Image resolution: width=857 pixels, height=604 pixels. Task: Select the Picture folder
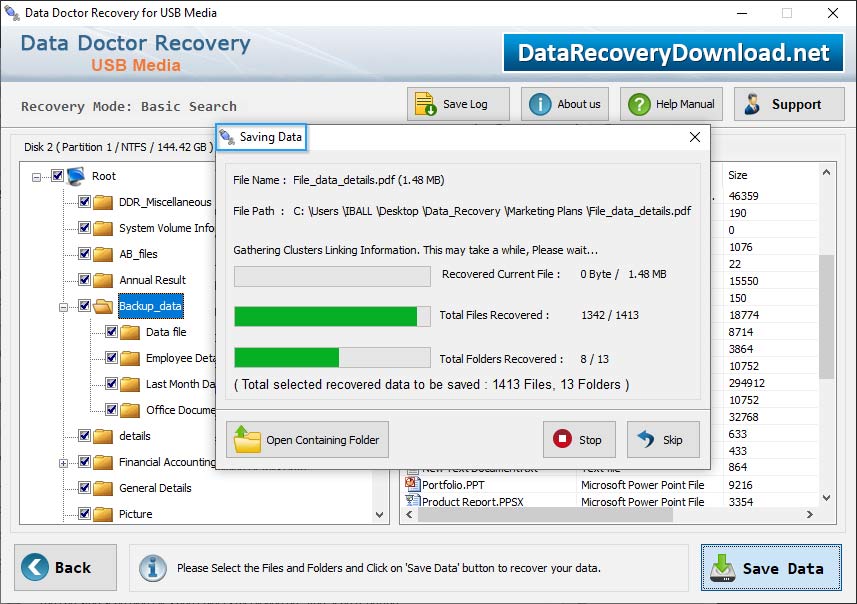(x=136, y=514)
